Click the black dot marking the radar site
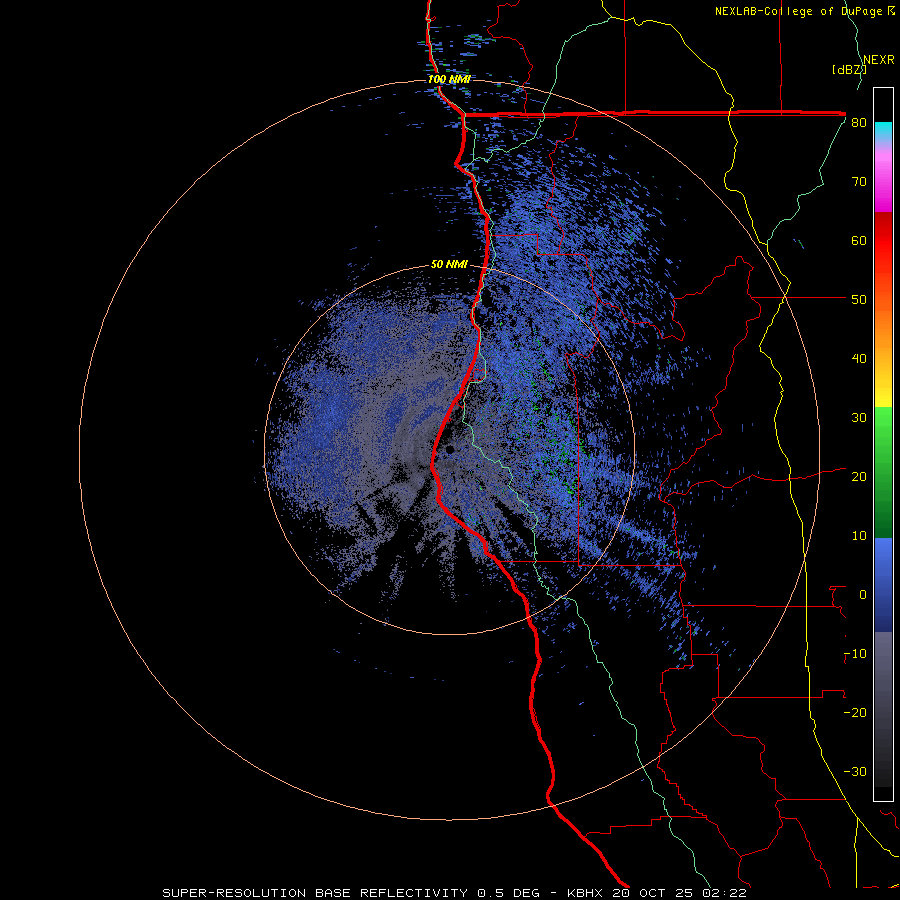 pyautogui.click(x=450, y=449)
